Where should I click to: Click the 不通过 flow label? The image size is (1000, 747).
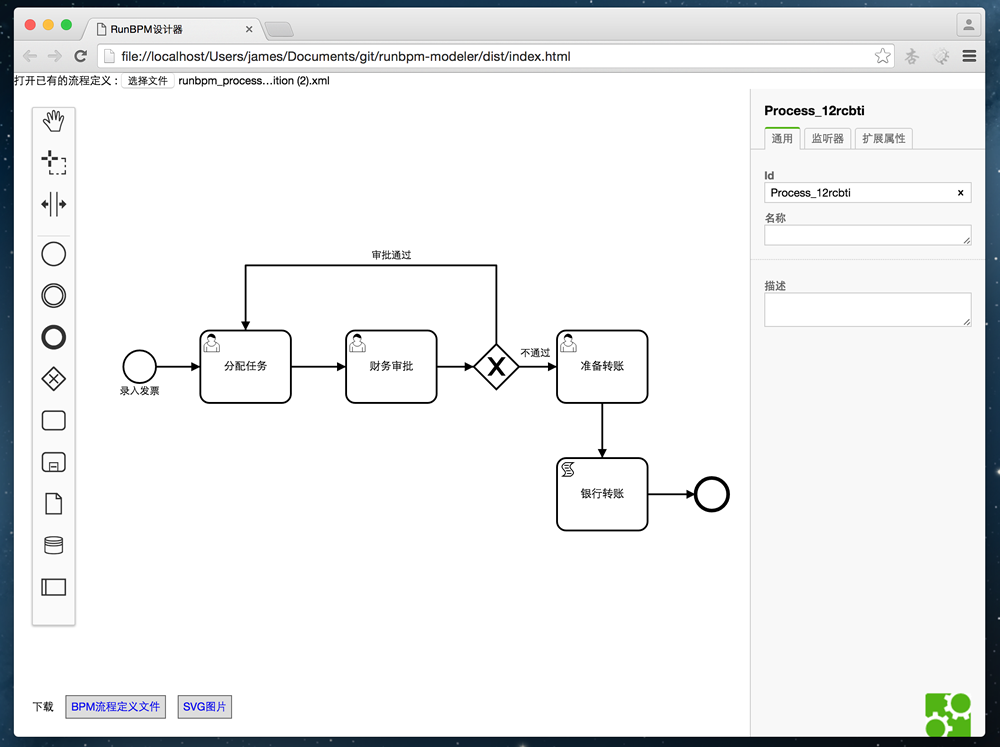[535, 352]
